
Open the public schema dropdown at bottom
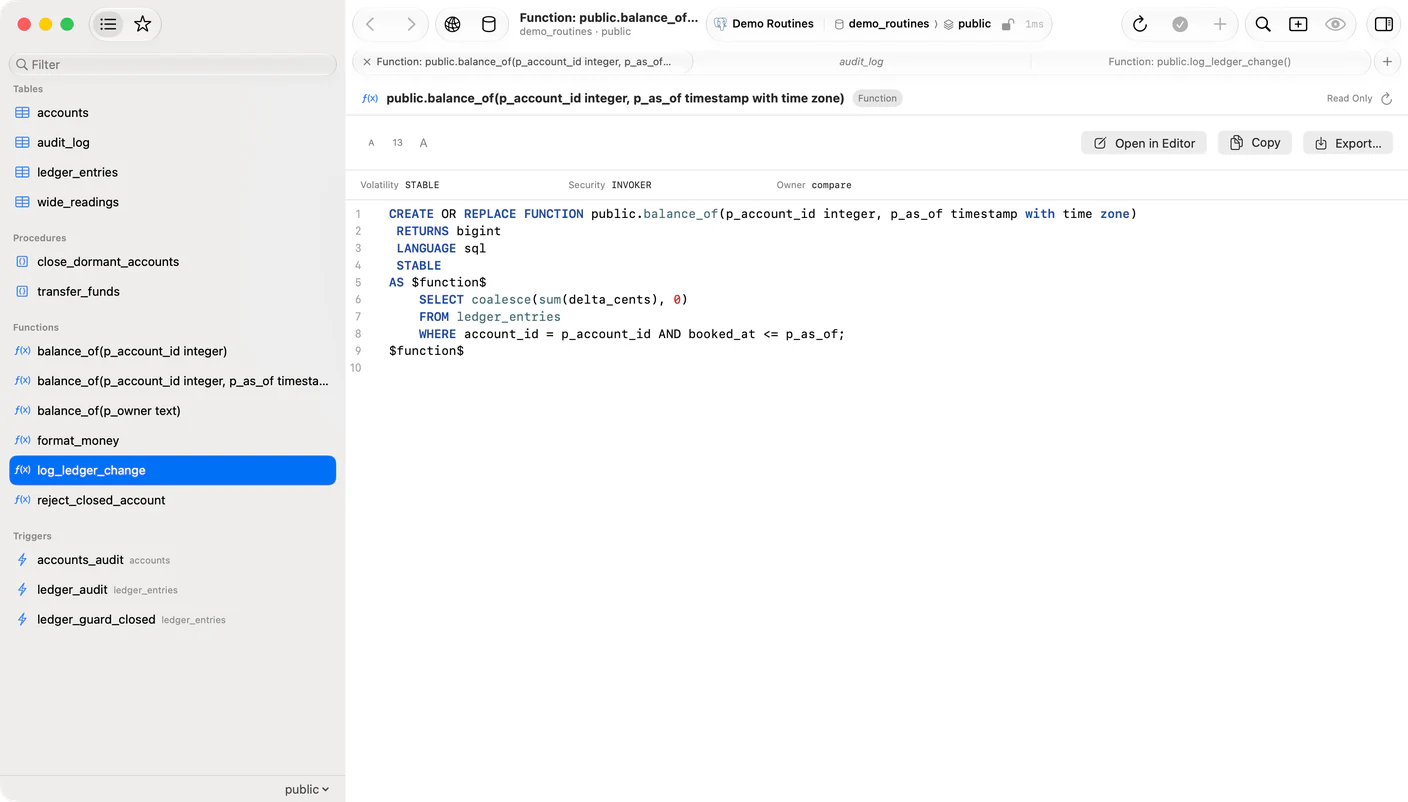pos(307,789)
